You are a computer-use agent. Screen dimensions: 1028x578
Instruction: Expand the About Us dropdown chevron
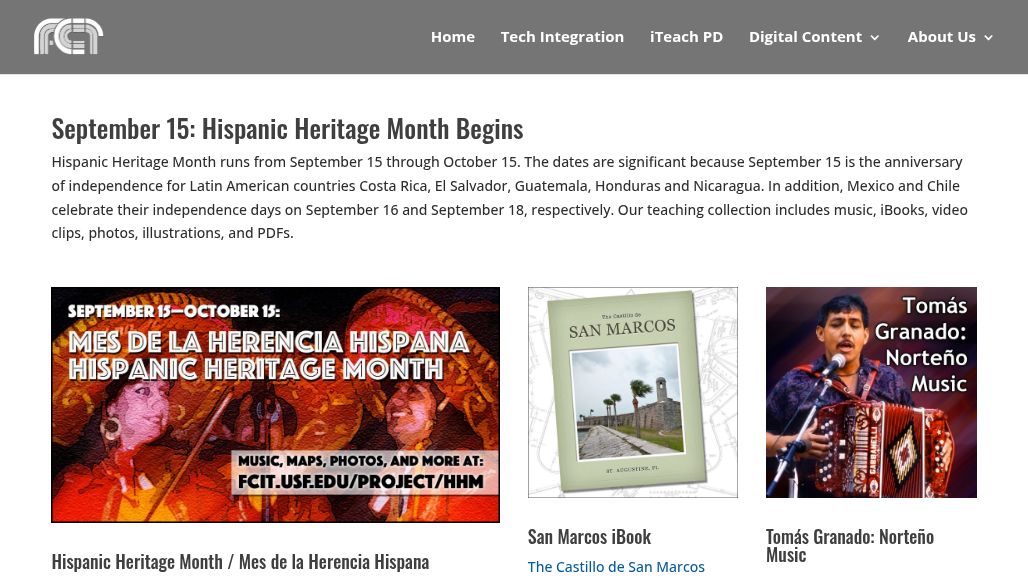(989, 38)
